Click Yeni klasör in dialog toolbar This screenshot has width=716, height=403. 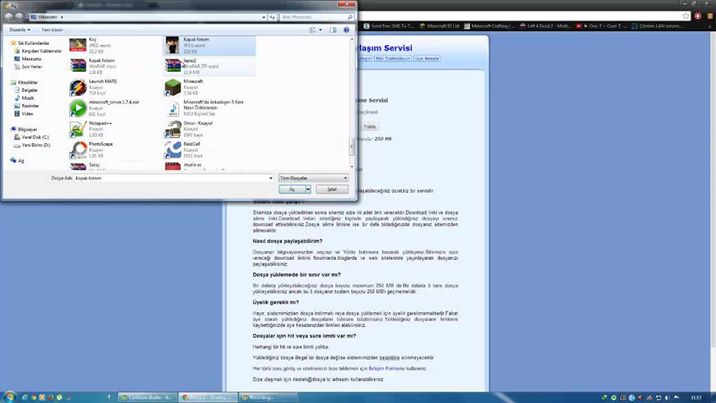click(52, 30)
